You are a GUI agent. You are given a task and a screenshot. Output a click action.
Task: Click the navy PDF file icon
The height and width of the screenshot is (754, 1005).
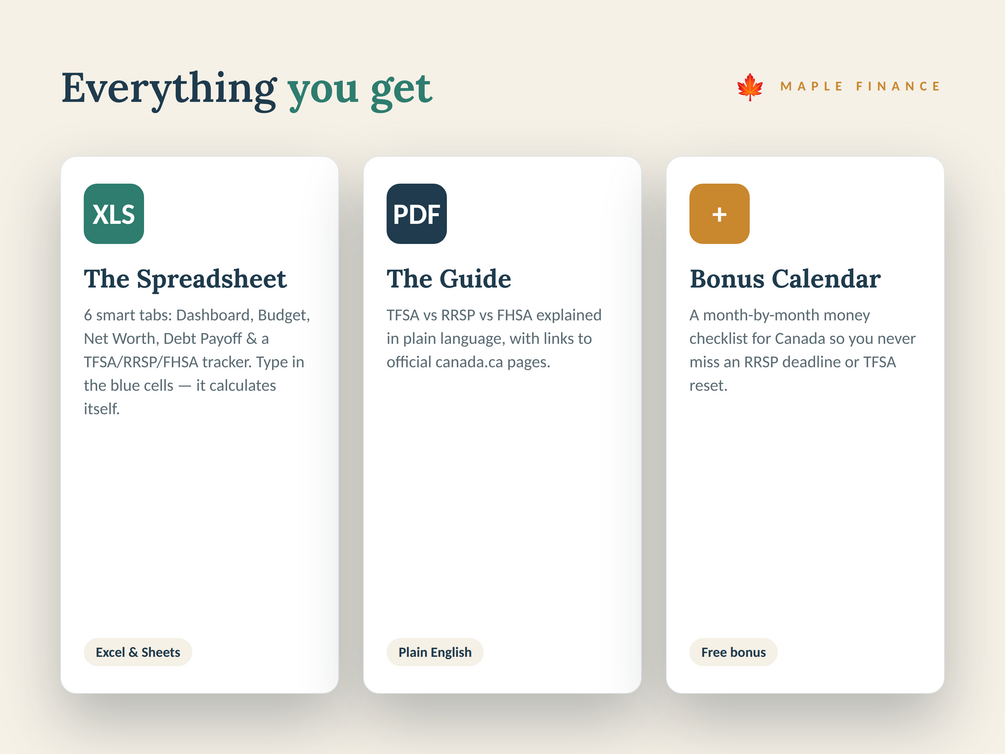coord(417,214)
